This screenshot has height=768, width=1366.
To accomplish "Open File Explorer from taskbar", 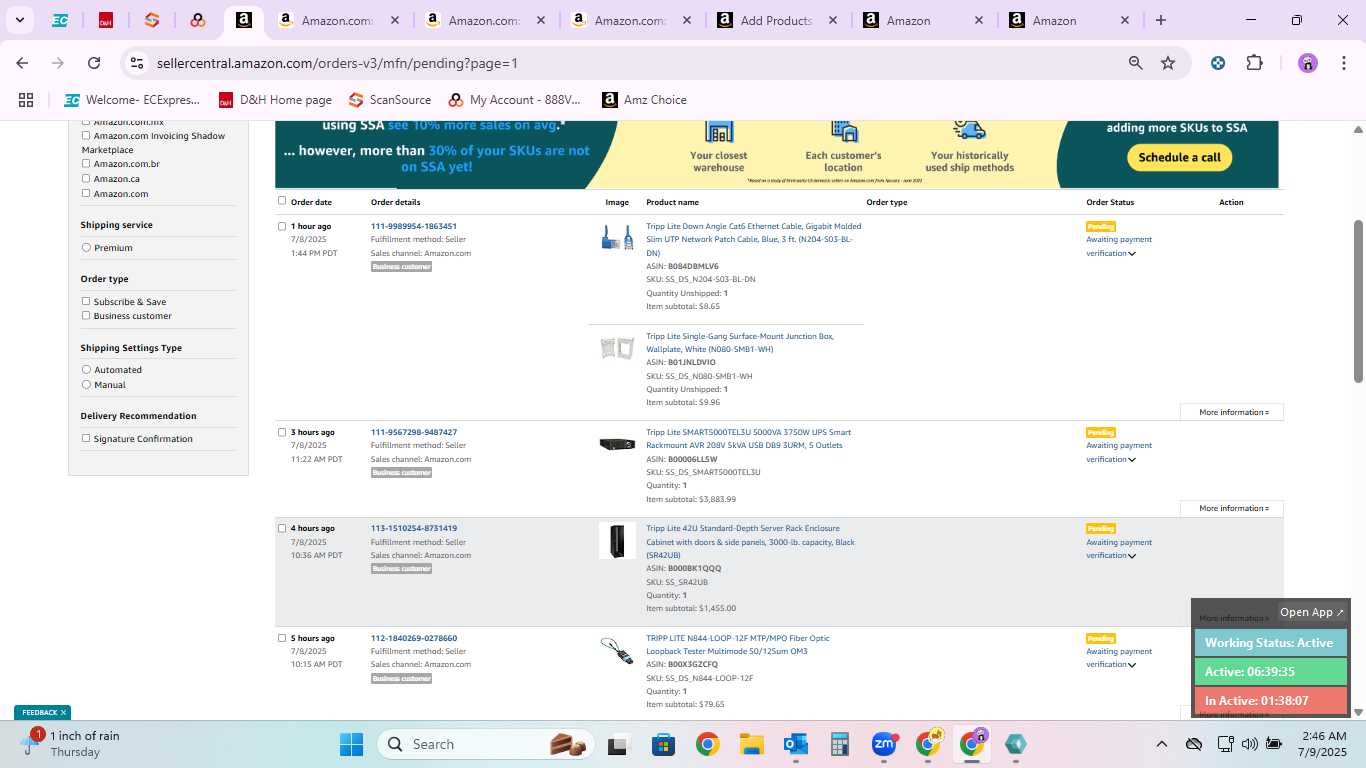I will coord(751,744).
